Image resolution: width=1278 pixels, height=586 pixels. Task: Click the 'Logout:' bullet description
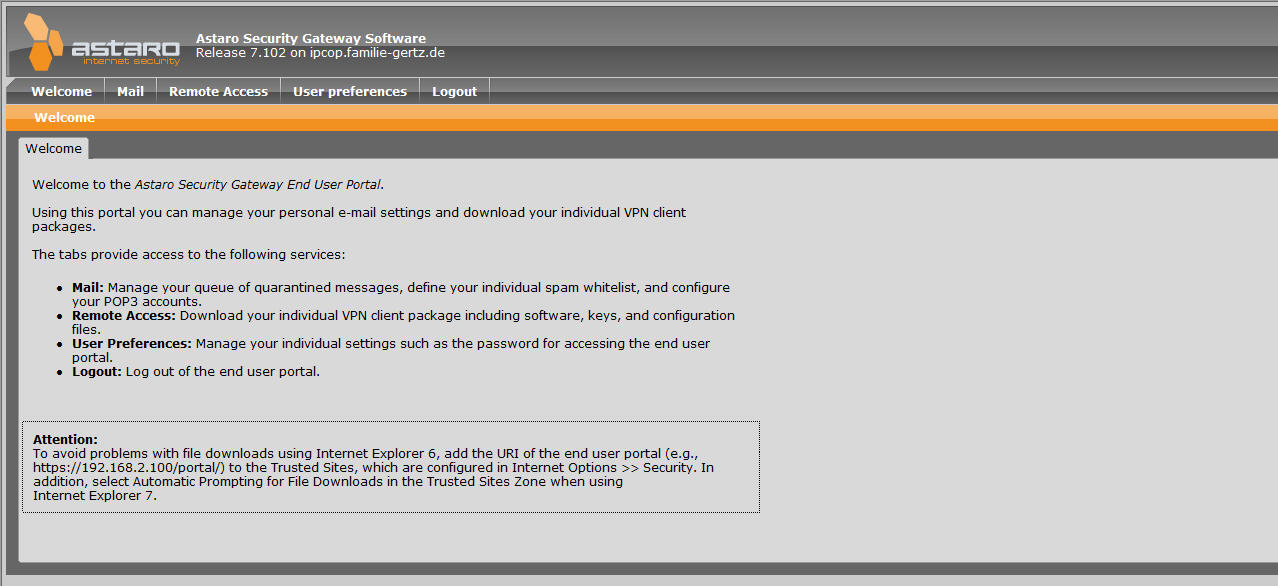[196, 371]
